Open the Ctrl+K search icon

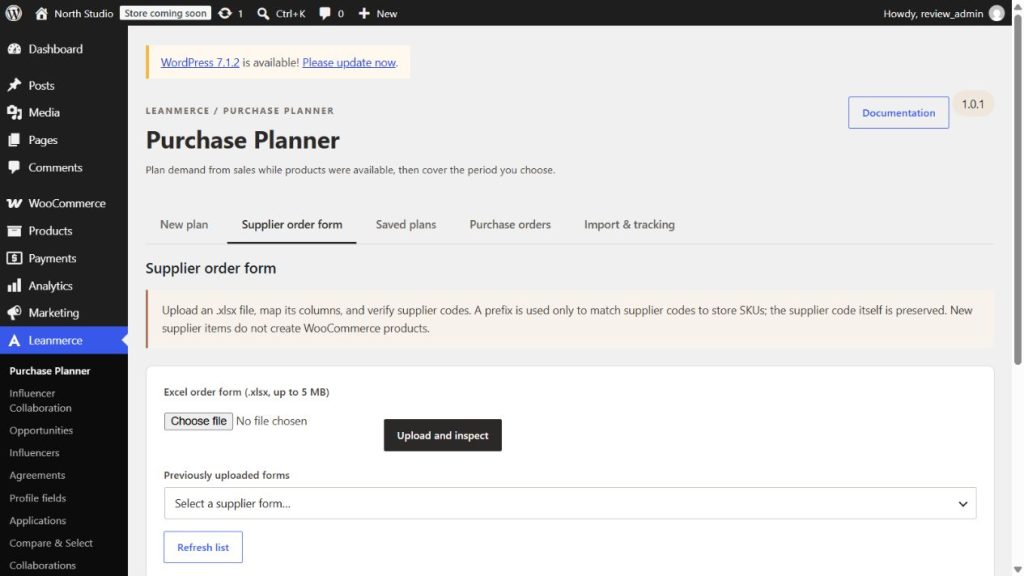tap(263, 13)
